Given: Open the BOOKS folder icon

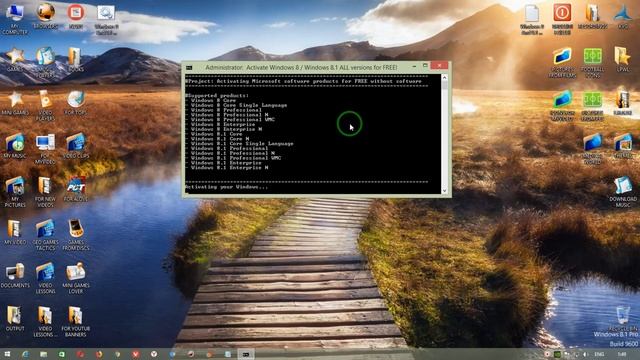Looking at the screenshot, I should pos(75,60).
